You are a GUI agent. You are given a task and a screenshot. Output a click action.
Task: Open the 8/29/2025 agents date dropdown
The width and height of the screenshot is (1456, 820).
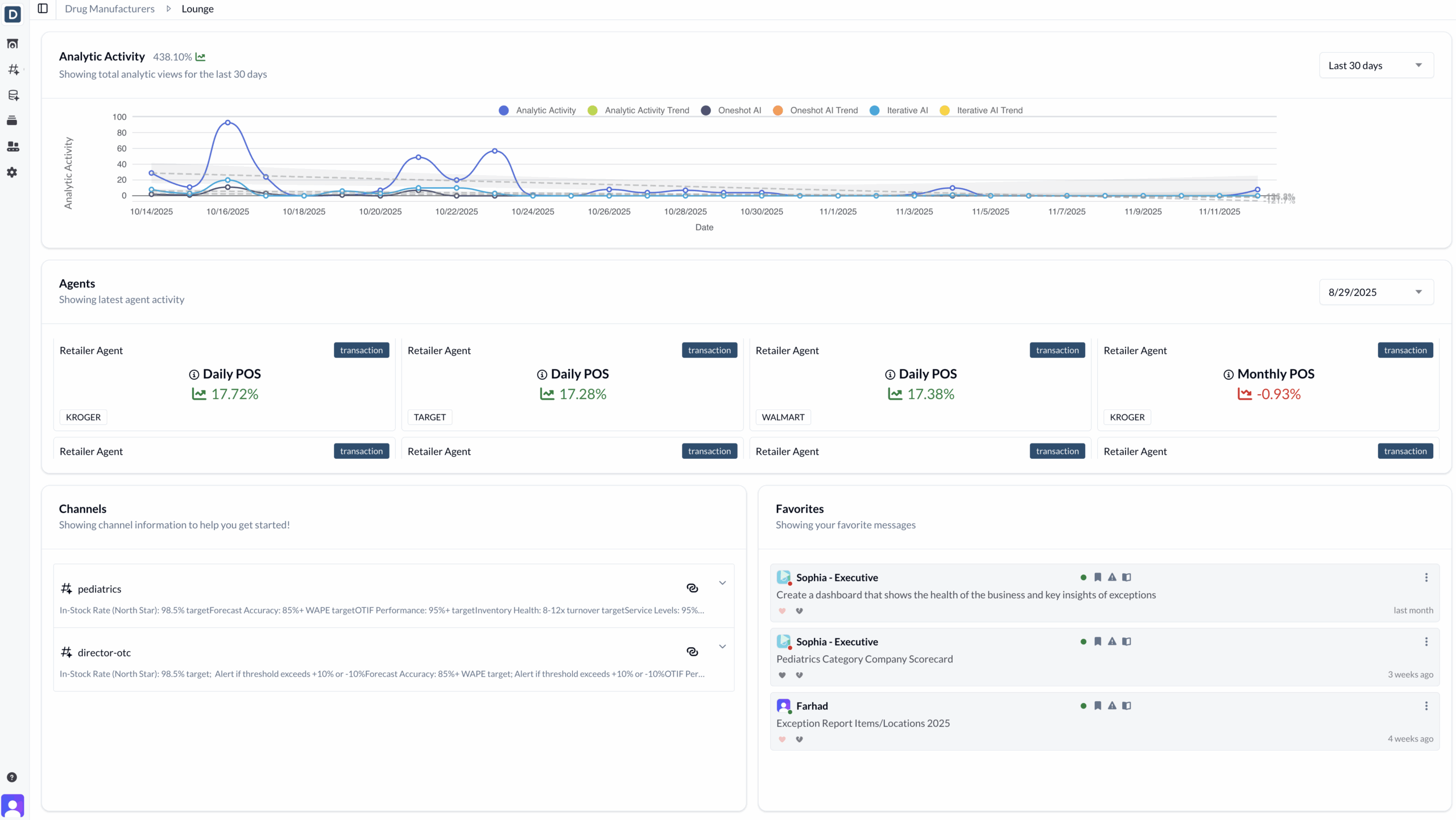1376,292
